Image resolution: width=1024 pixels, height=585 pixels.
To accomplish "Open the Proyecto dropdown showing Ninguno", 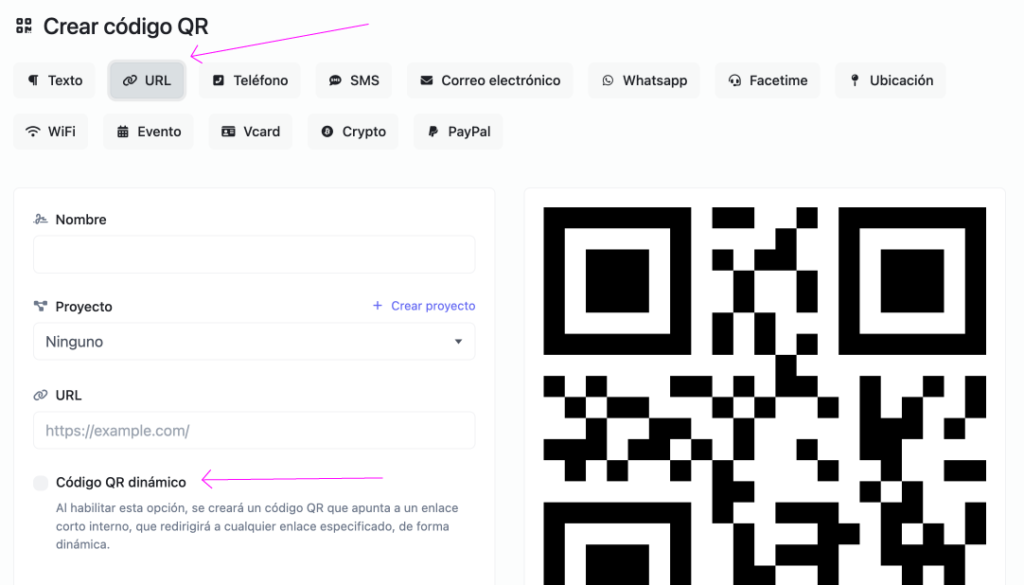I will 254,342.
